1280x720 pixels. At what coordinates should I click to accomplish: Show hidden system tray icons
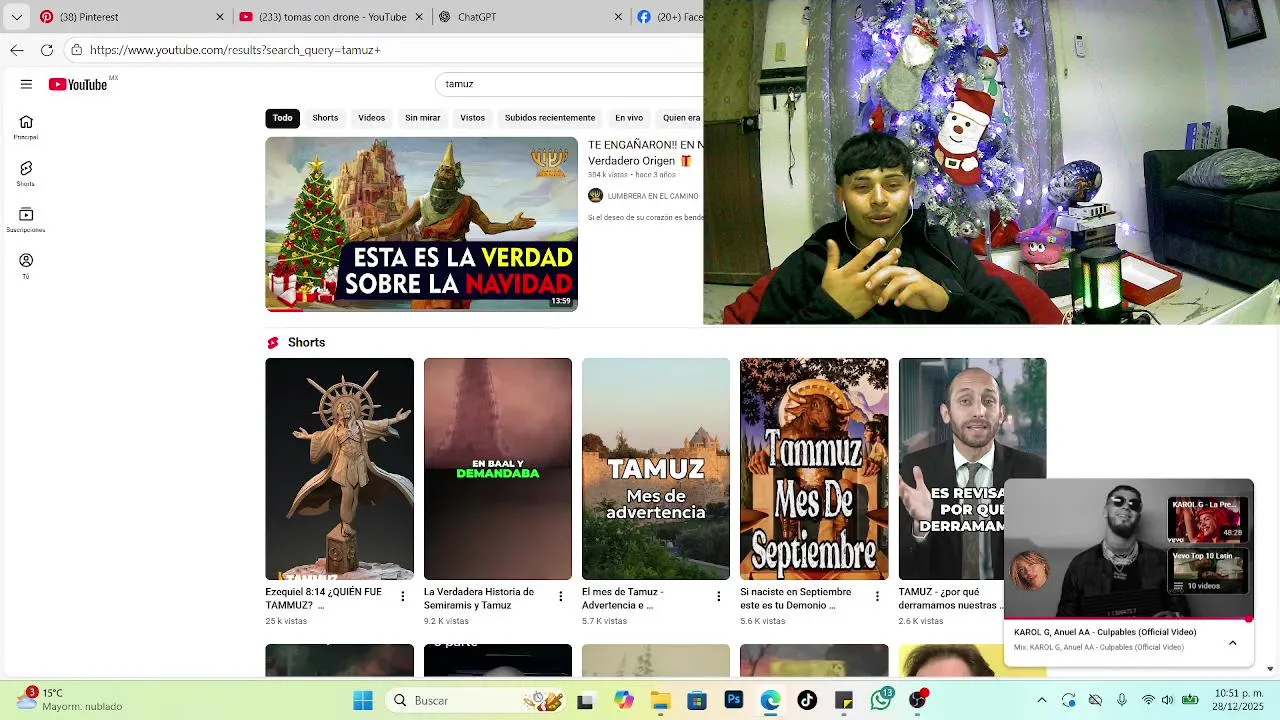coord(1042,701)
